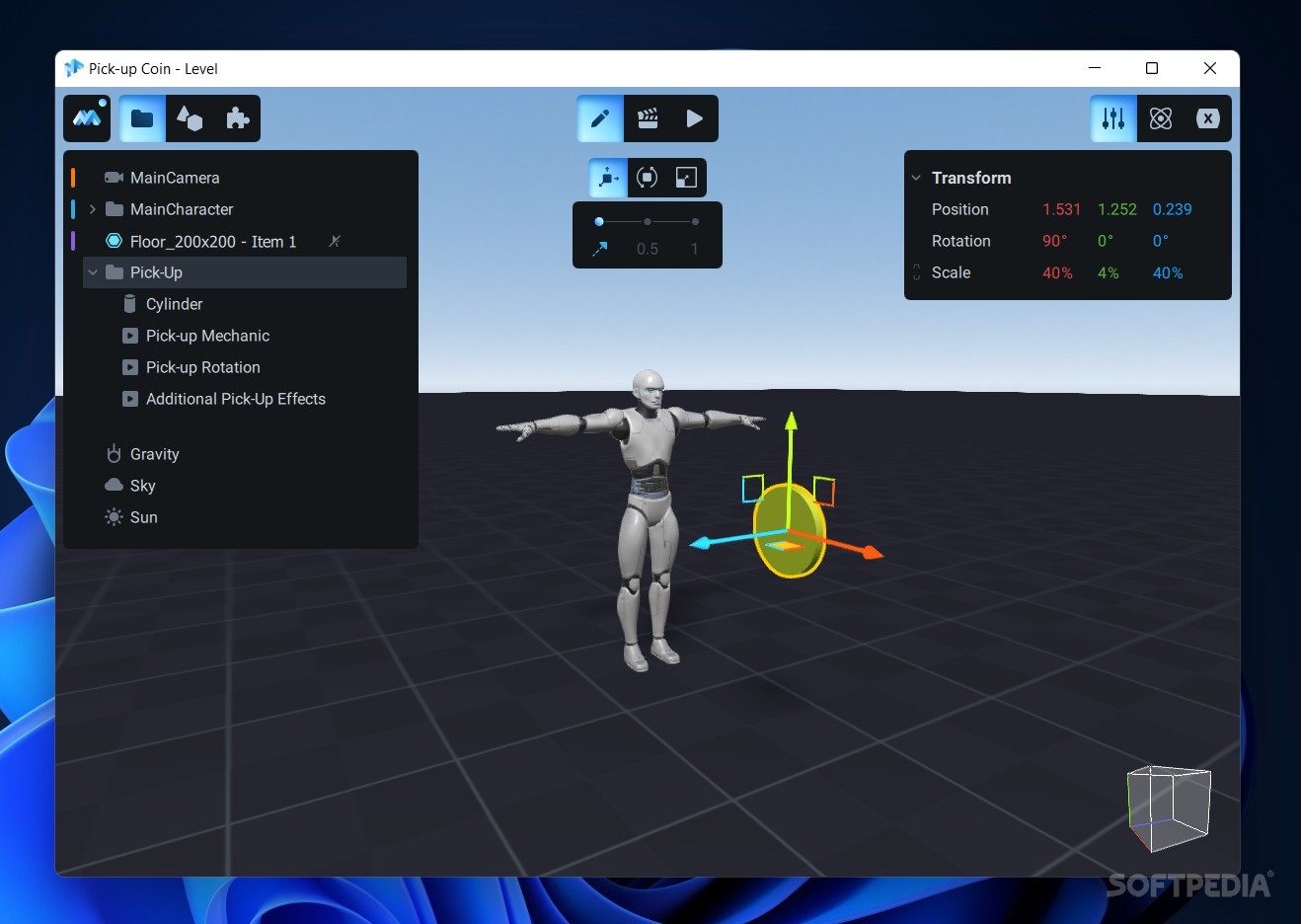Set snap slider to the 1 point
The height and width of the screenshot is (924, 1301).
coord(695,222)
